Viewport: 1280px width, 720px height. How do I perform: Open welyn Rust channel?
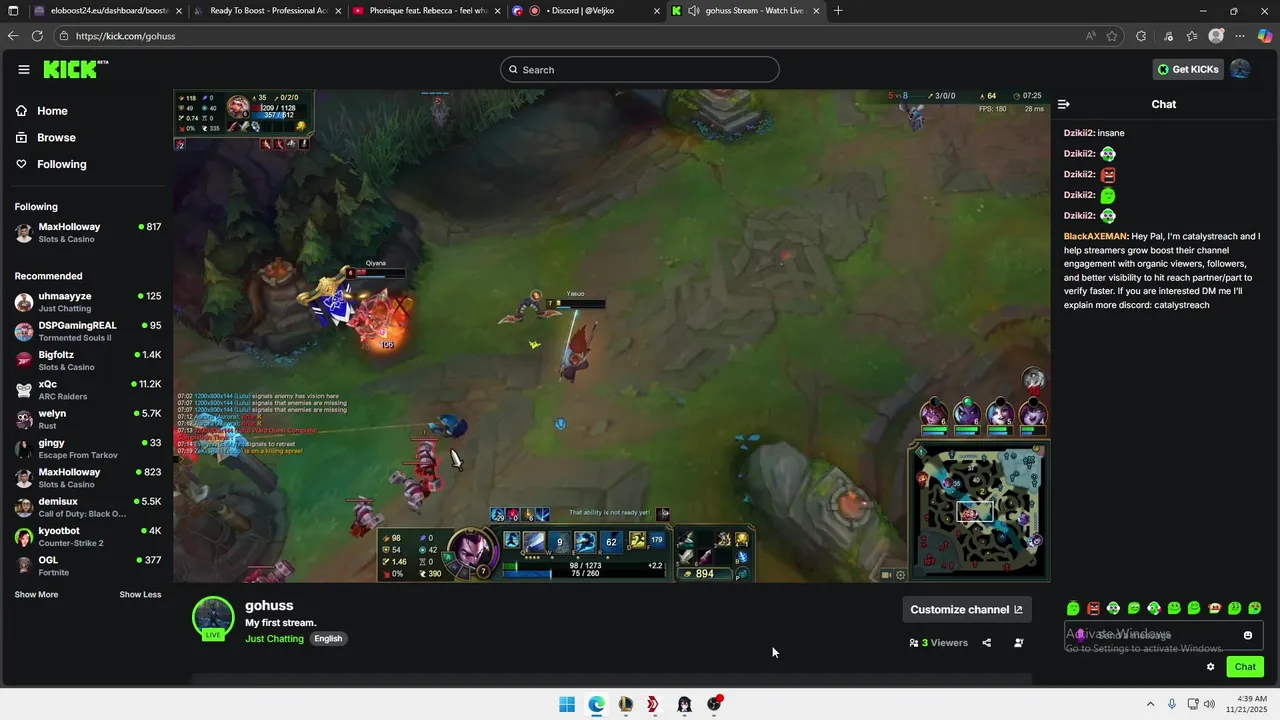tap(88, 419)
